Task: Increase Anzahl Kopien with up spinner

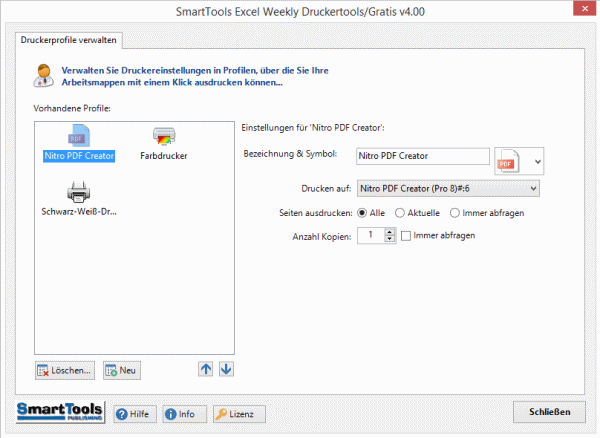Action: (x=390, y=232)
